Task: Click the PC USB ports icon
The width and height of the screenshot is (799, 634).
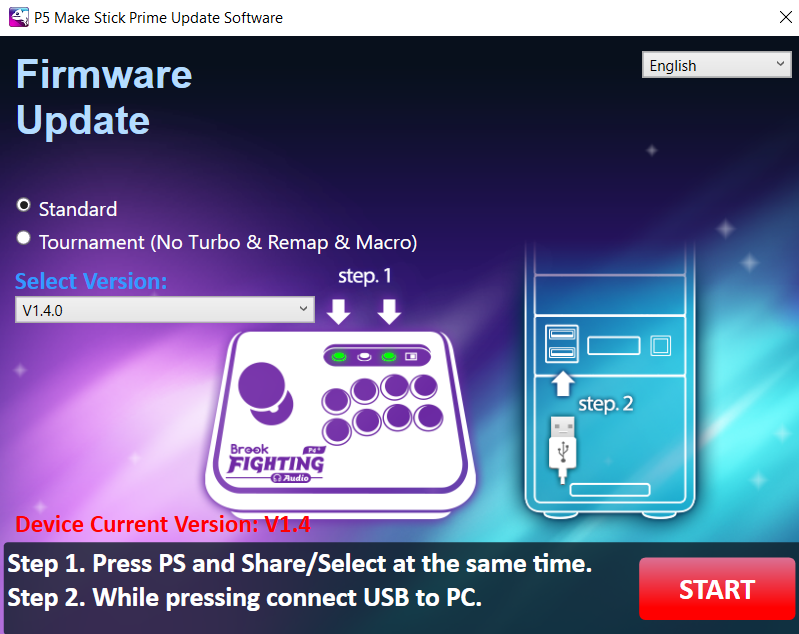Action: point(562,344)
